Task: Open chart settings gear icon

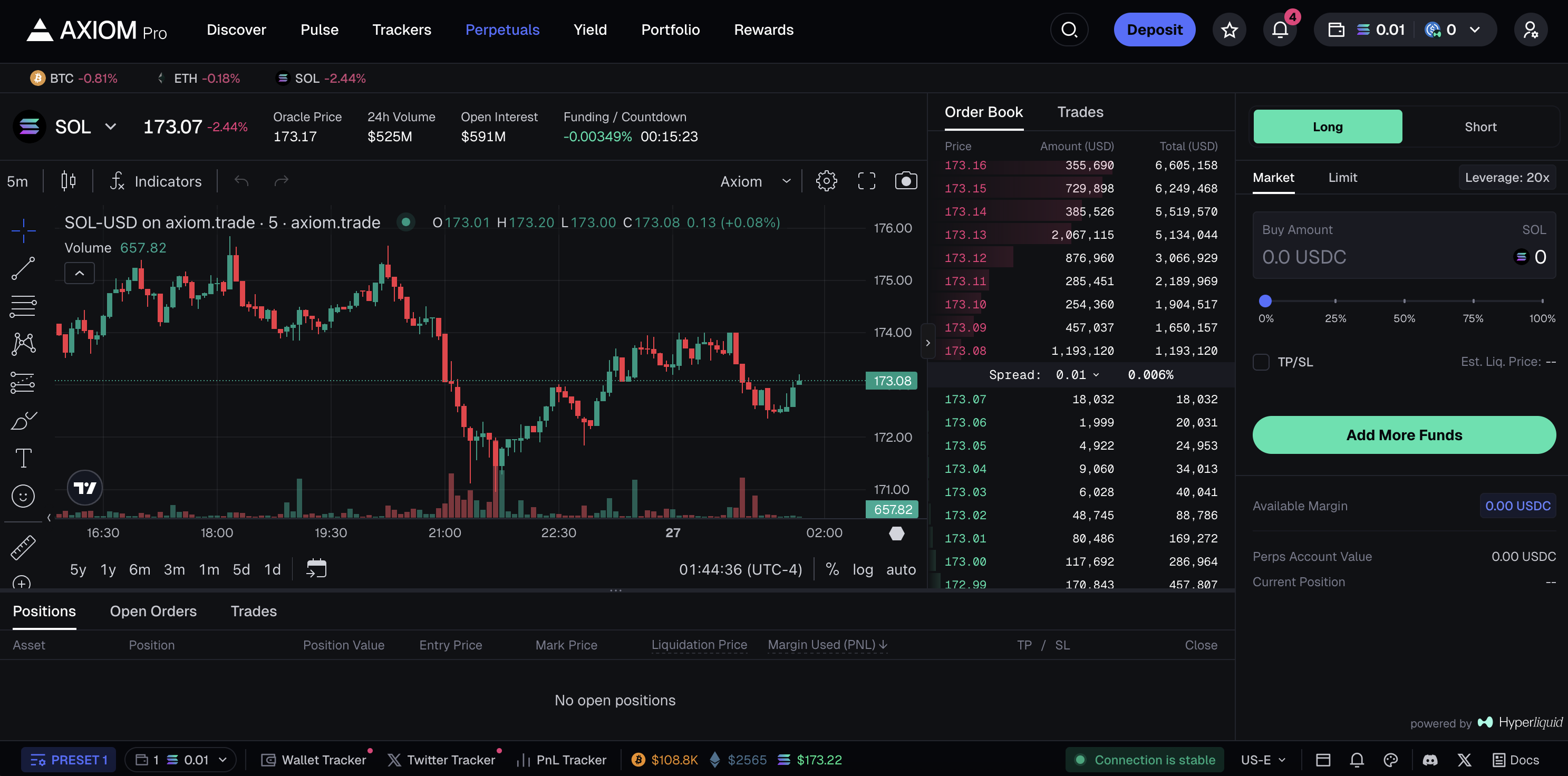Action: tap(826, 181)
